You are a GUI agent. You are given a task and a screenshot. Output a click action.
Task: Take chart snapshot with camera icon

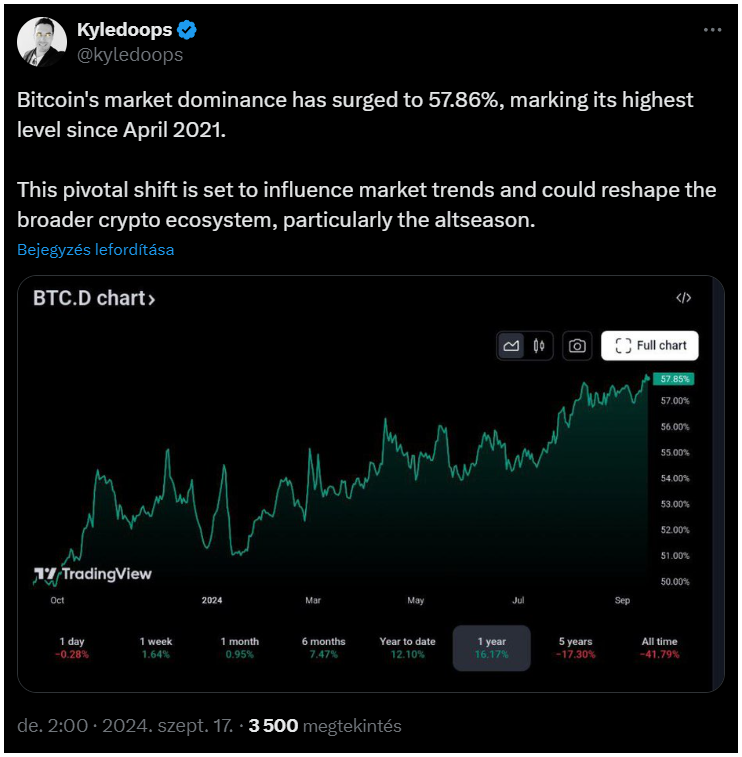(577, 346)
